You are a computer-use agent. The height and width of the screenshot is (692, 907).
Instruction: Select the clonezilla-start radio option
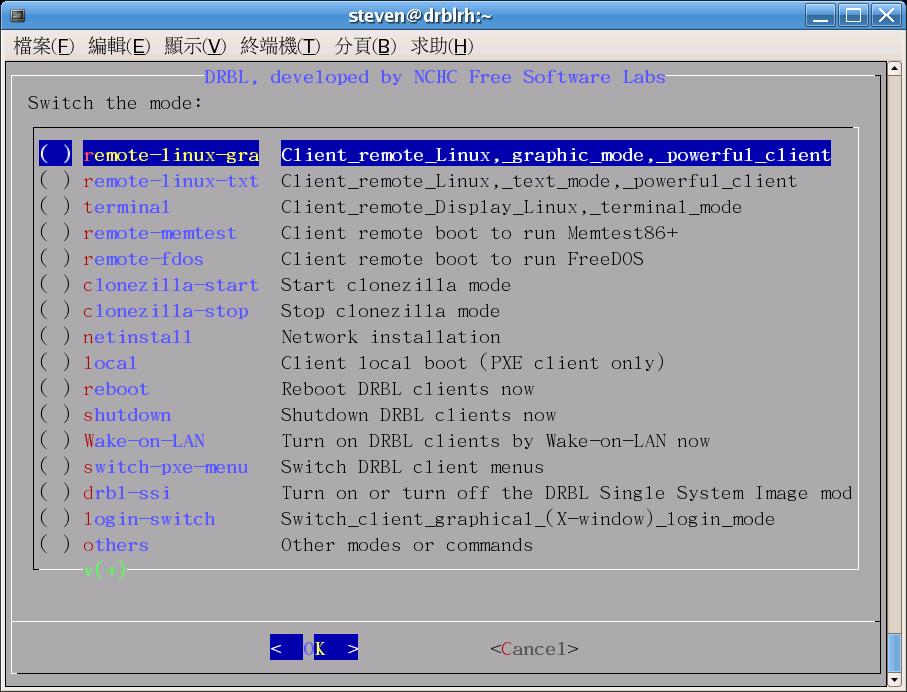tap(56, 285)
